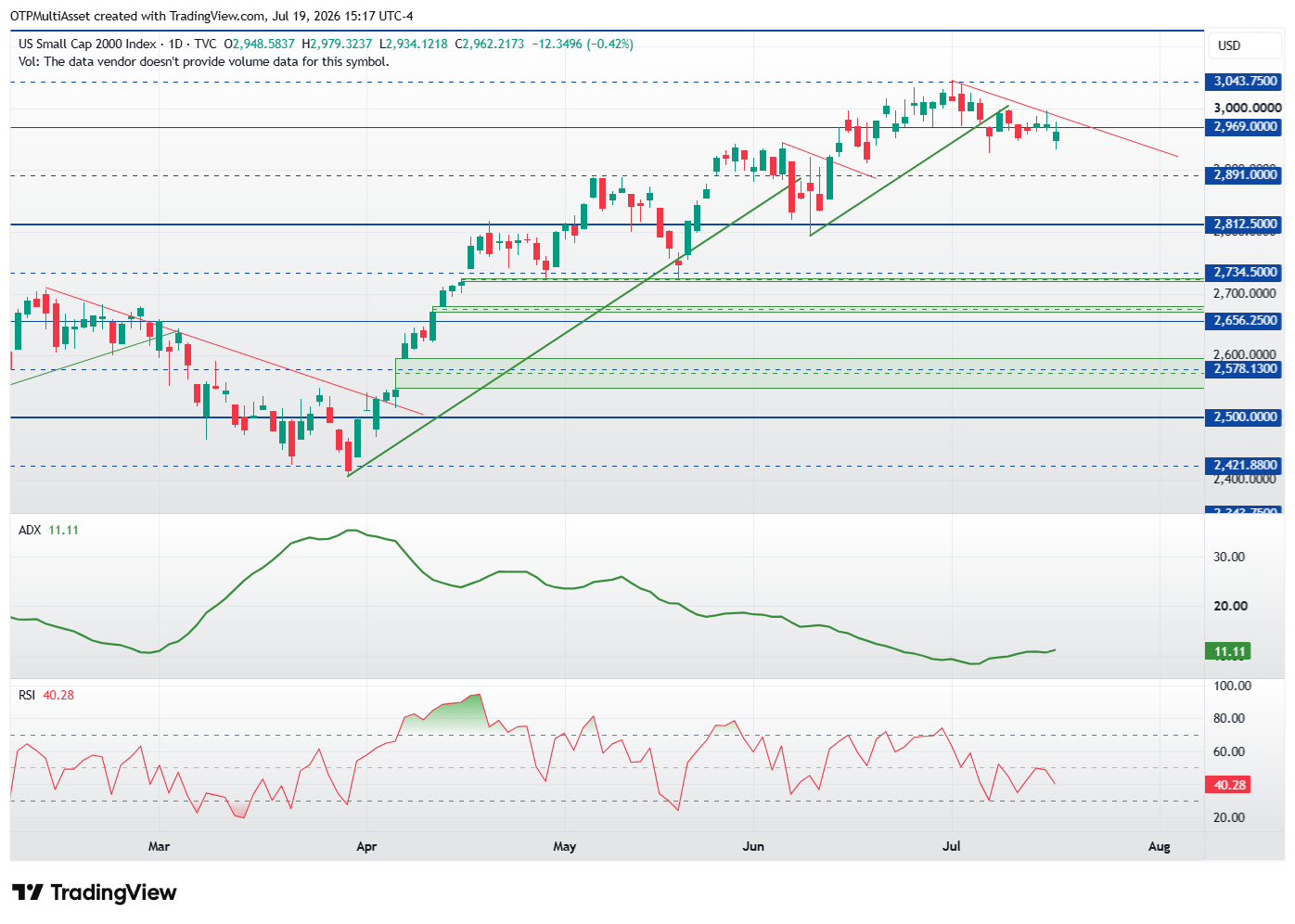Click the TradingView logo icon
This screenshot has width=1295, height=924.
tap(28, 892)
